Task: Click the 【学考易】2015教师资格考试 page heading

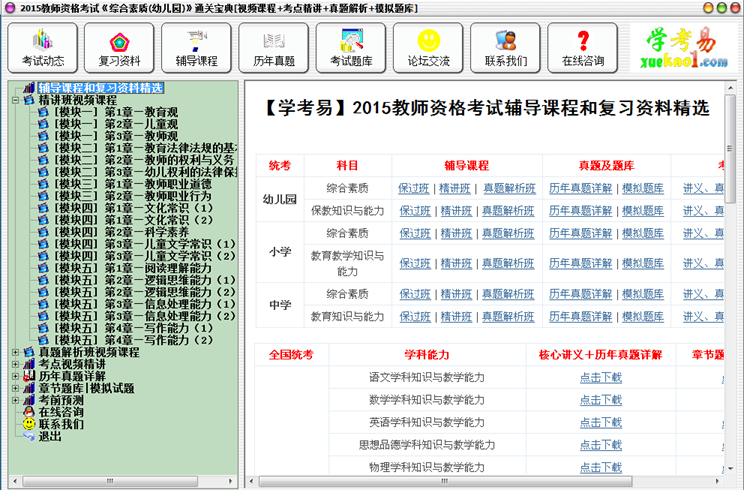Action: click(485, 108)
